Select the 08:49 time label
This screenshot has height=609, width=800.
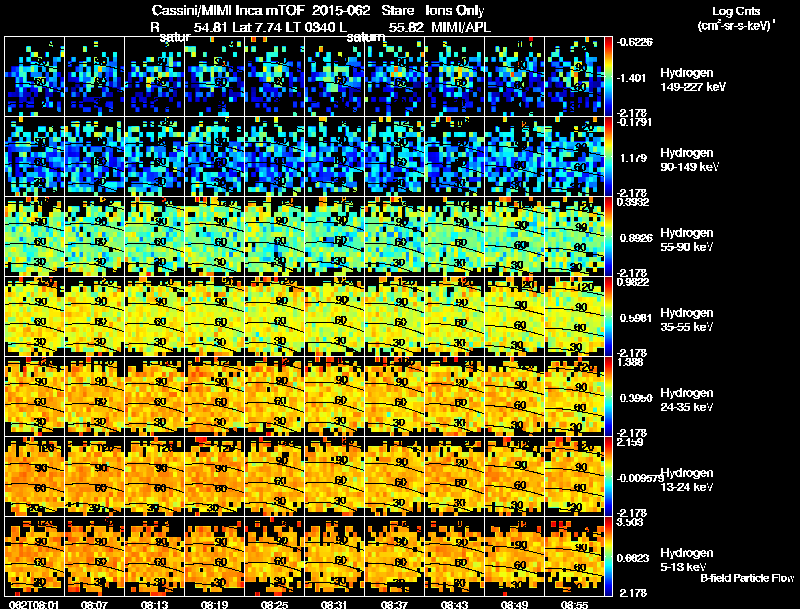[514, 604]
